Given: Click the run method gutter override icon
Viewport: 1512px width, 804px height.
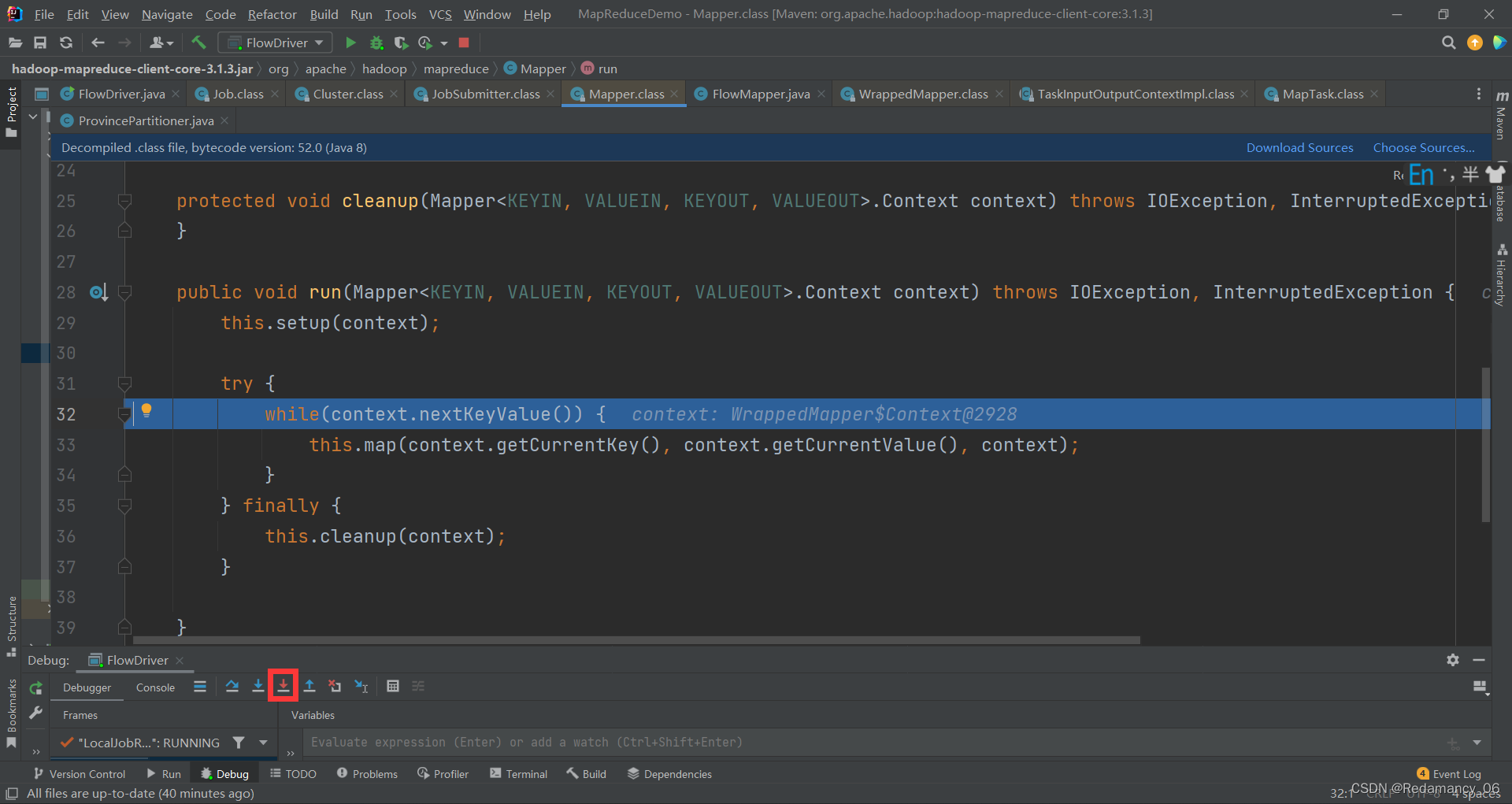Looking at the screenshot, I should point(98,293).
